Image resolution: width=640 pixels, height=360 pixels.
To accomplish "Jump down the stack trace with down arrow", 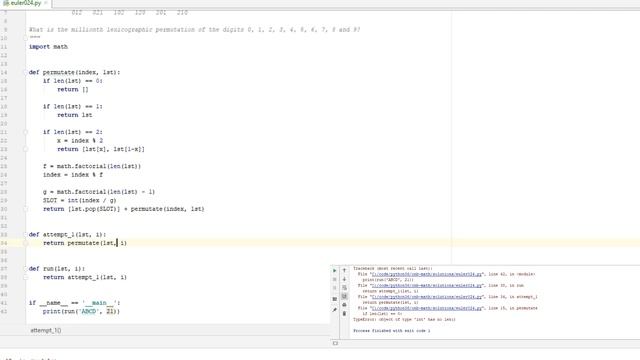I will pyautogui.click(x=344, y=279).
